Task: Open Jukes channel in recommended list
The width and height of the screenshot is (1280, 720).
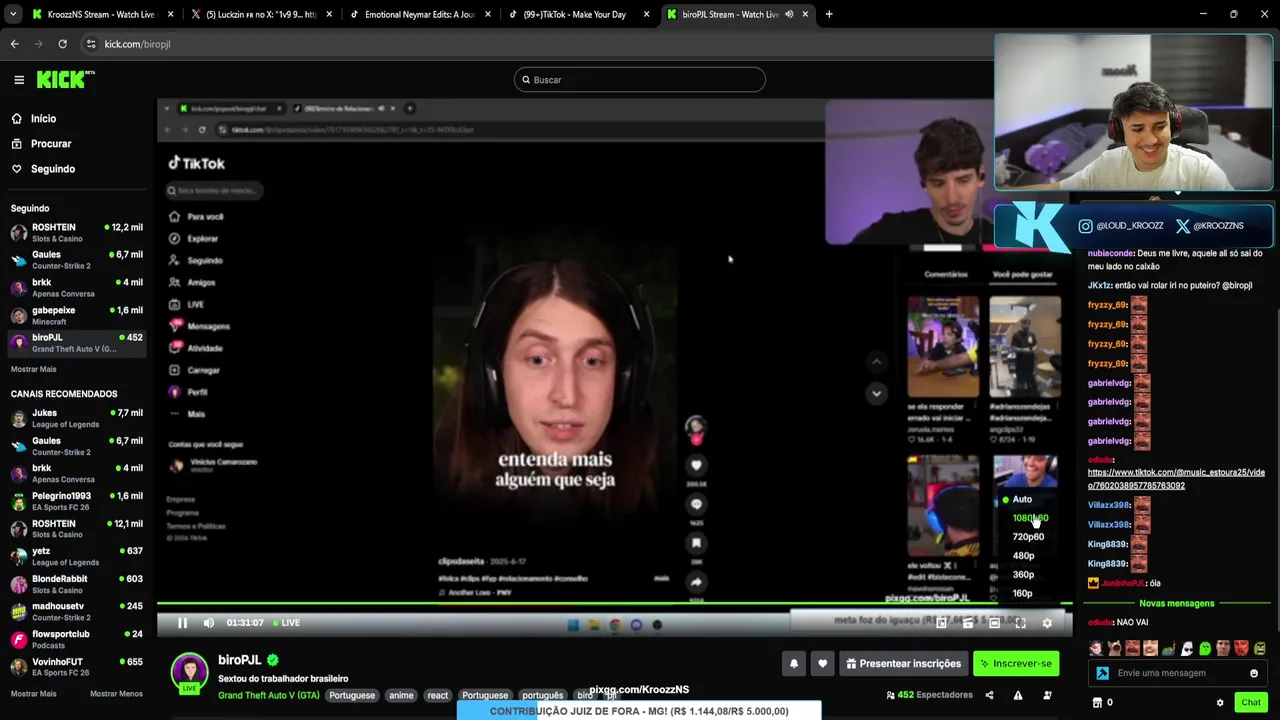Action: click(77, 418)
